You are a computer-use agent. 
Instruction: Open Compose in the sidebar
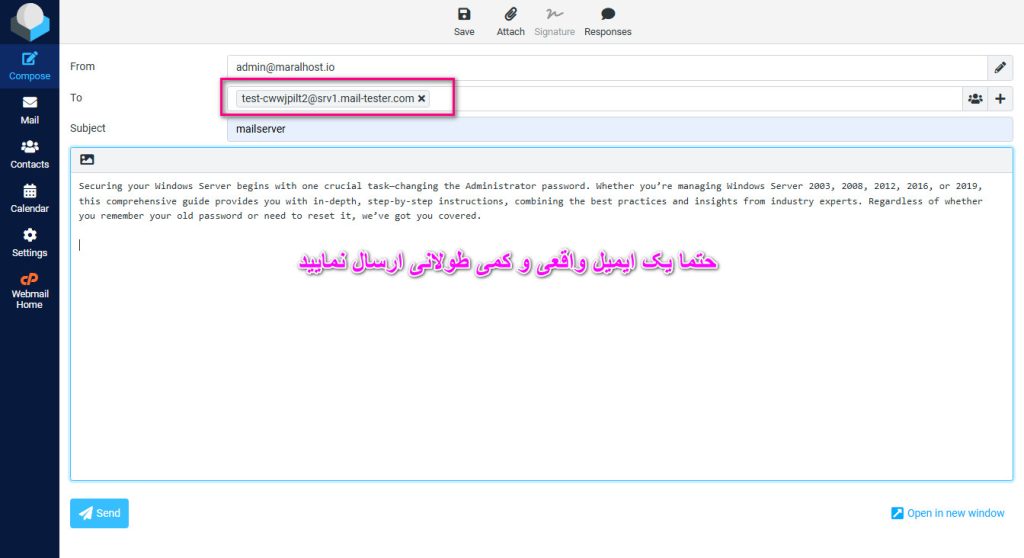tap(29, 66)
